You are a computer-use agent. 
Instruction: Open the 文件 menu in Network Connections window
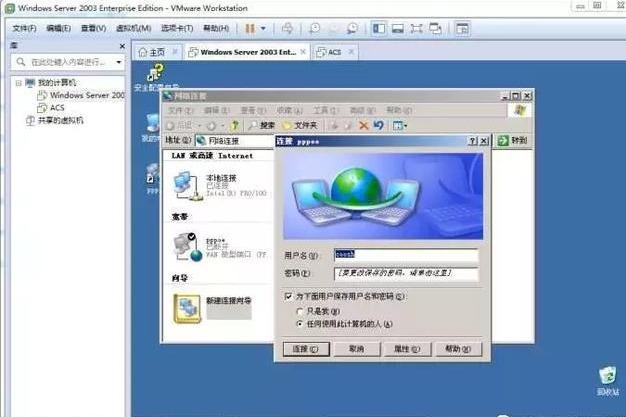click(180, 110)
